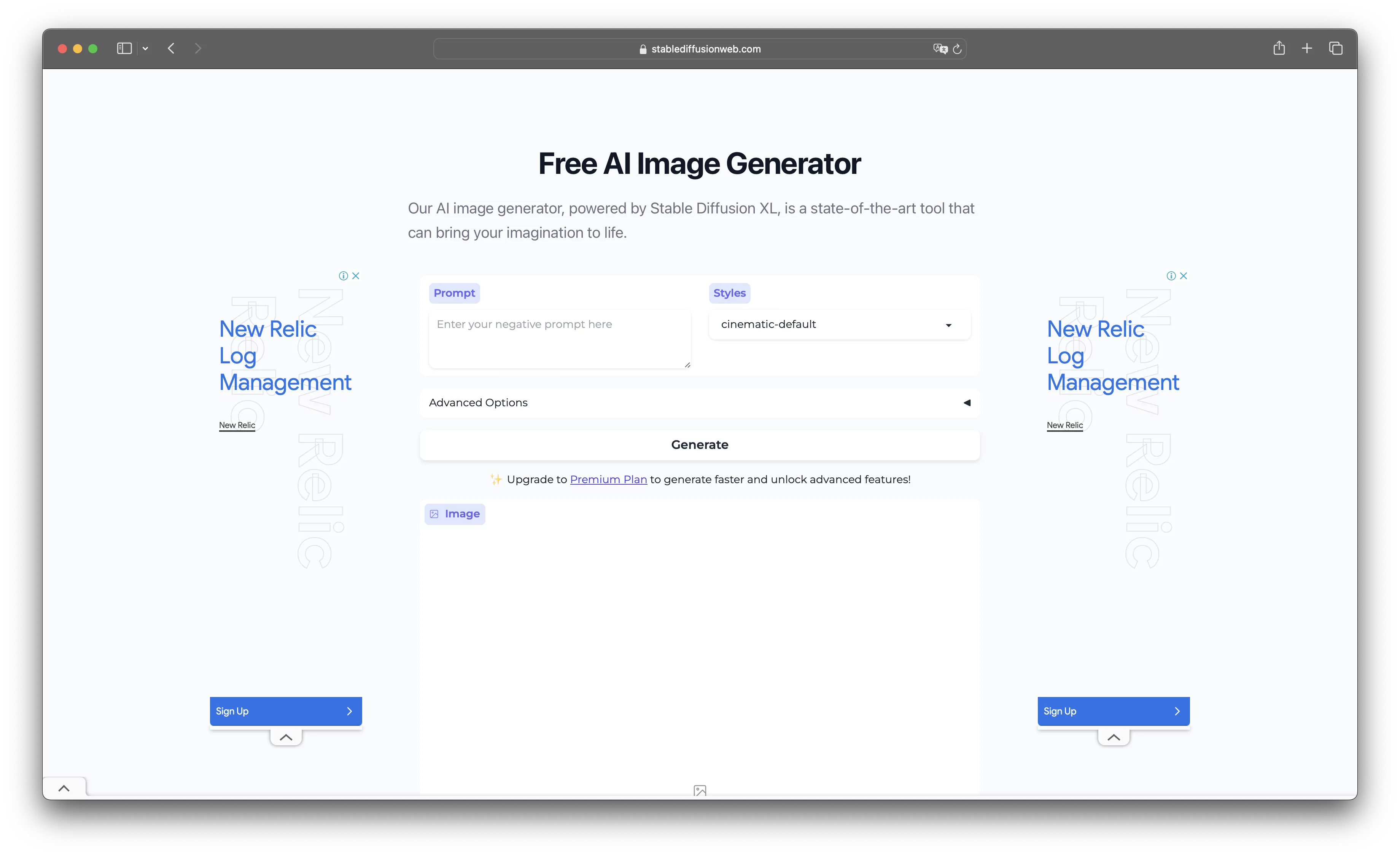
Task: Open a new tab with plus icon
Action: [1307, 49]
